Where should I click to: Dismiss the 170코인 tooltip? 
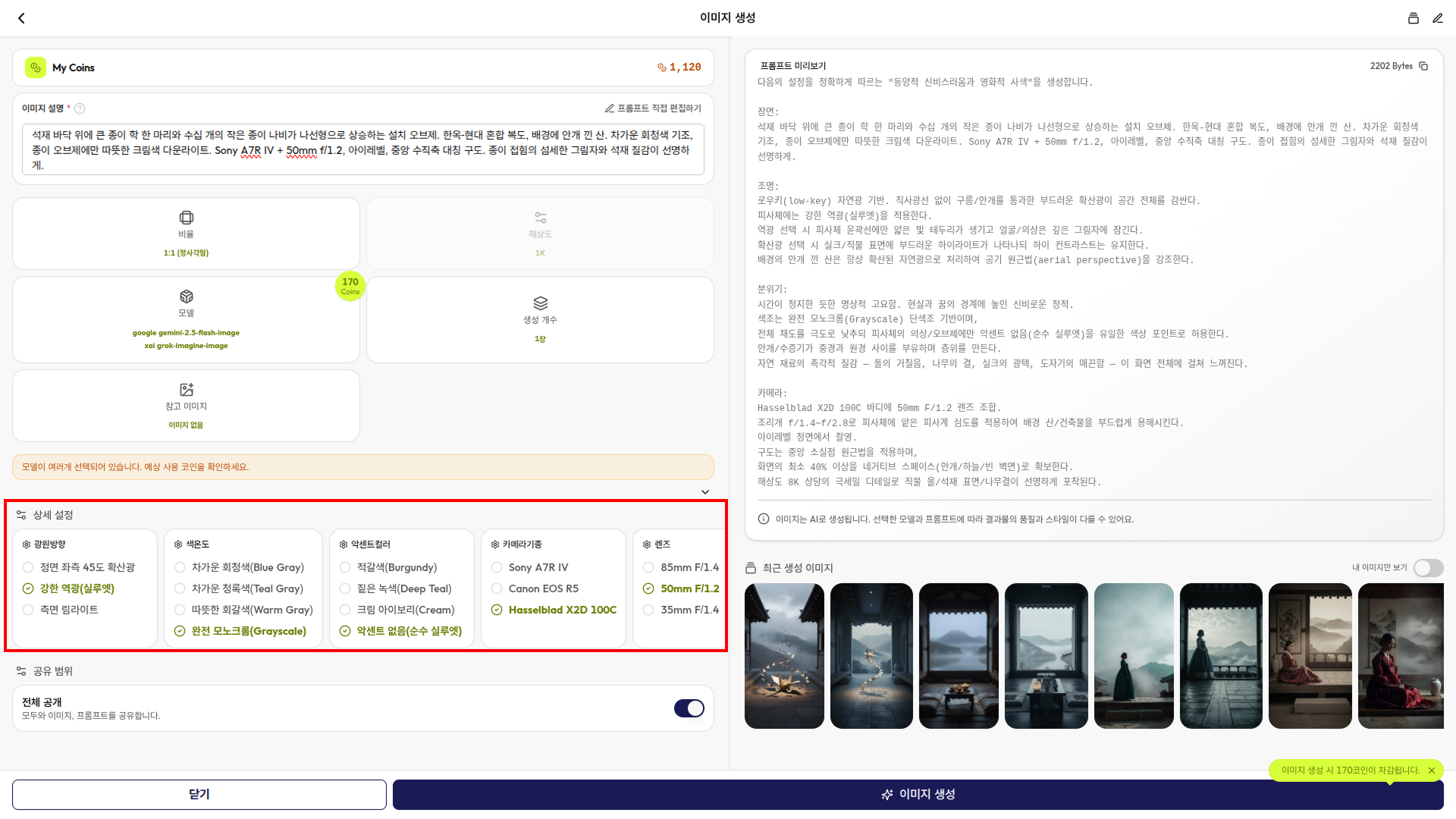tap(1431, 770)
